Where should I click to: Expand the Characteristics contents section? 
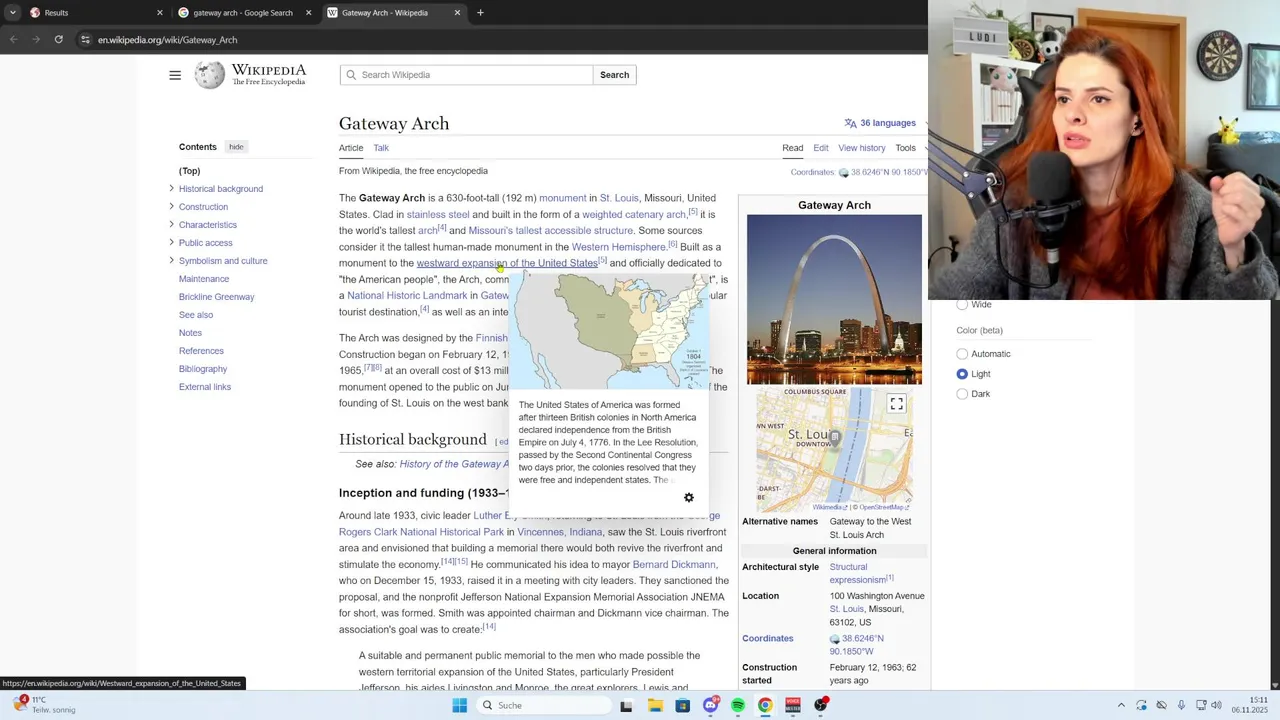(x=171, y=224)
